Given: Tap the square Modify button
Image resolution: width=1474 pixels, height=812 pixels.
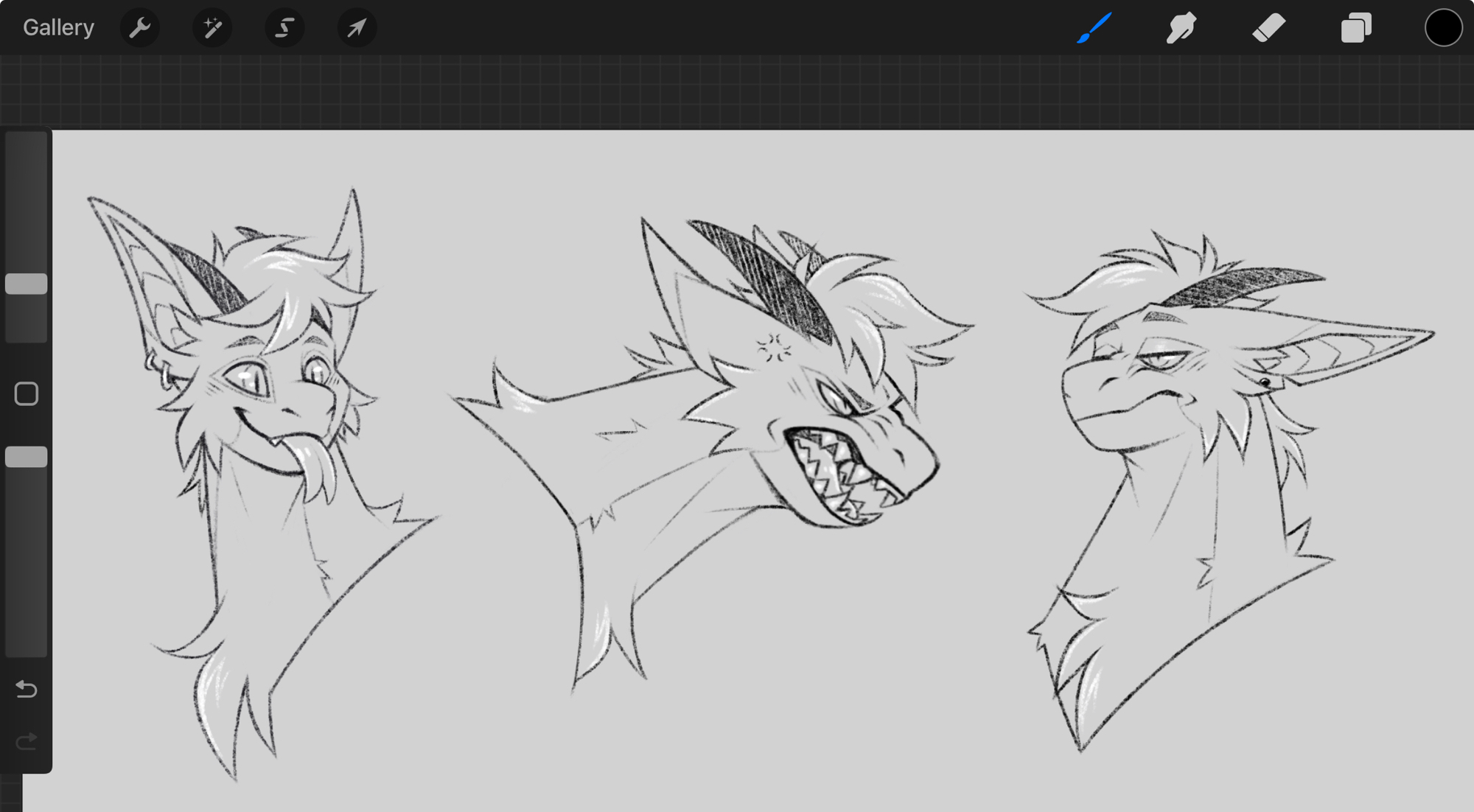Looking at the screenshot, I should (x=27, y=394).
